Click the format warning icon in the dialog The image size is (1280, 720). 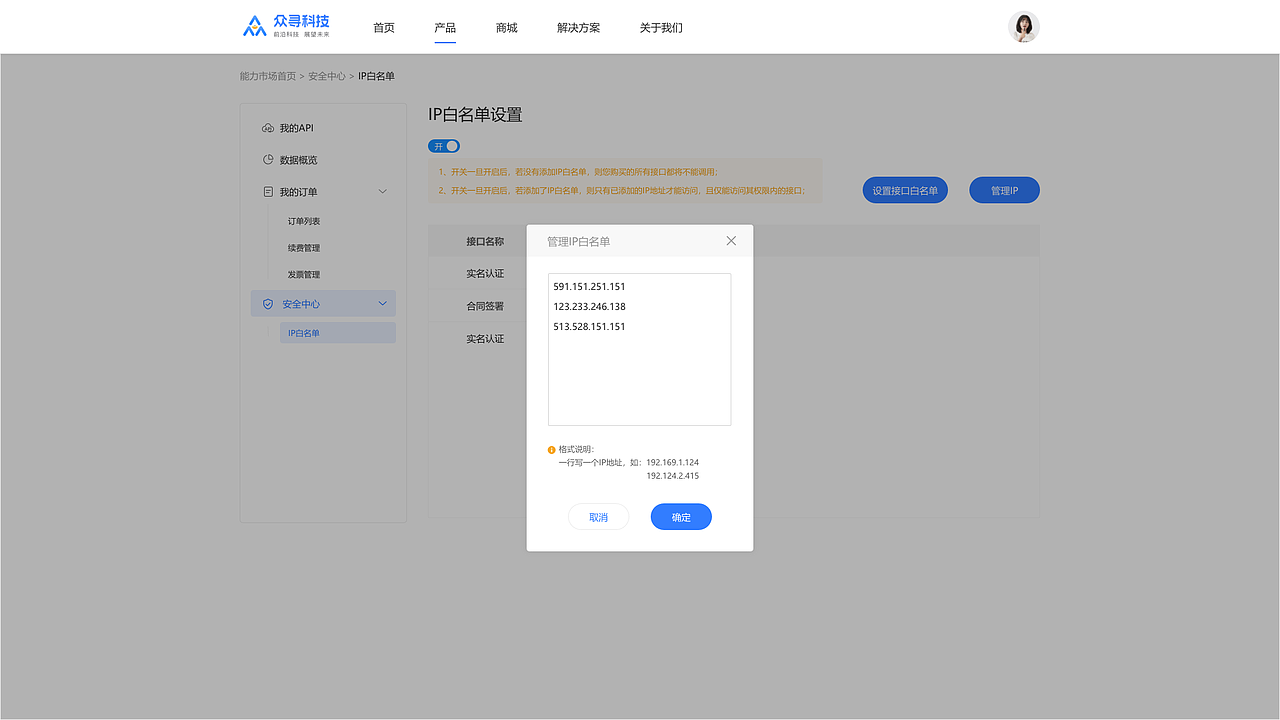tap(549, 449)
